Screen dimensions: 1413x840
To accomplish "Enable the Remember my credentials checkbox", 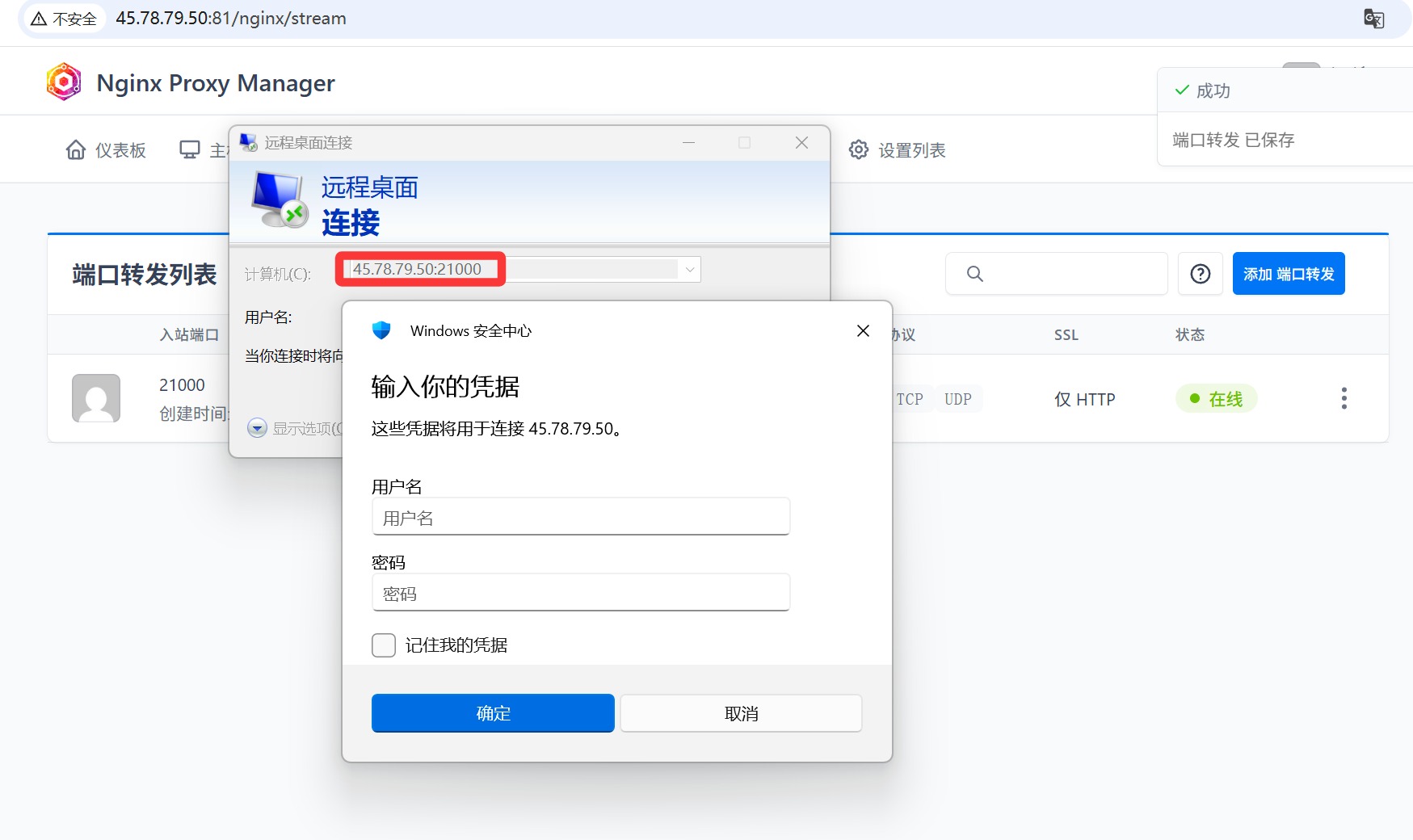I will pos(384,645).
